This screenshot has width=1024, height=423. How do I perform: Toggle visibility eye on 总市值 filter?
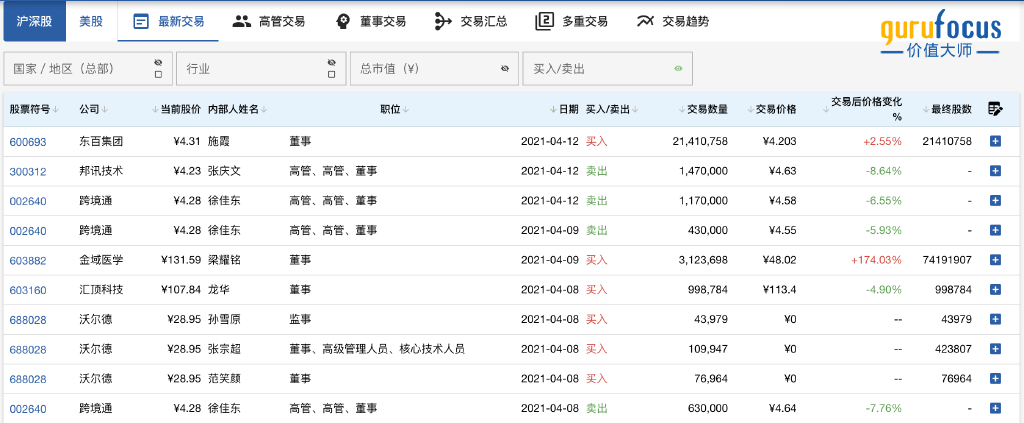coord(505,68)
